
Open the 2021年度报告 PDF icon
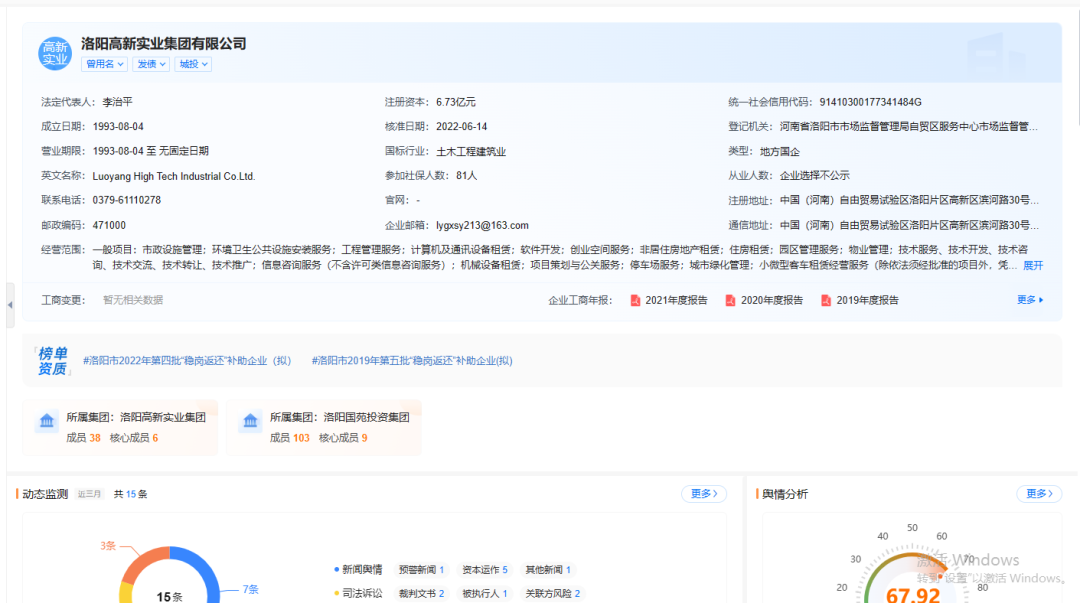635,300
